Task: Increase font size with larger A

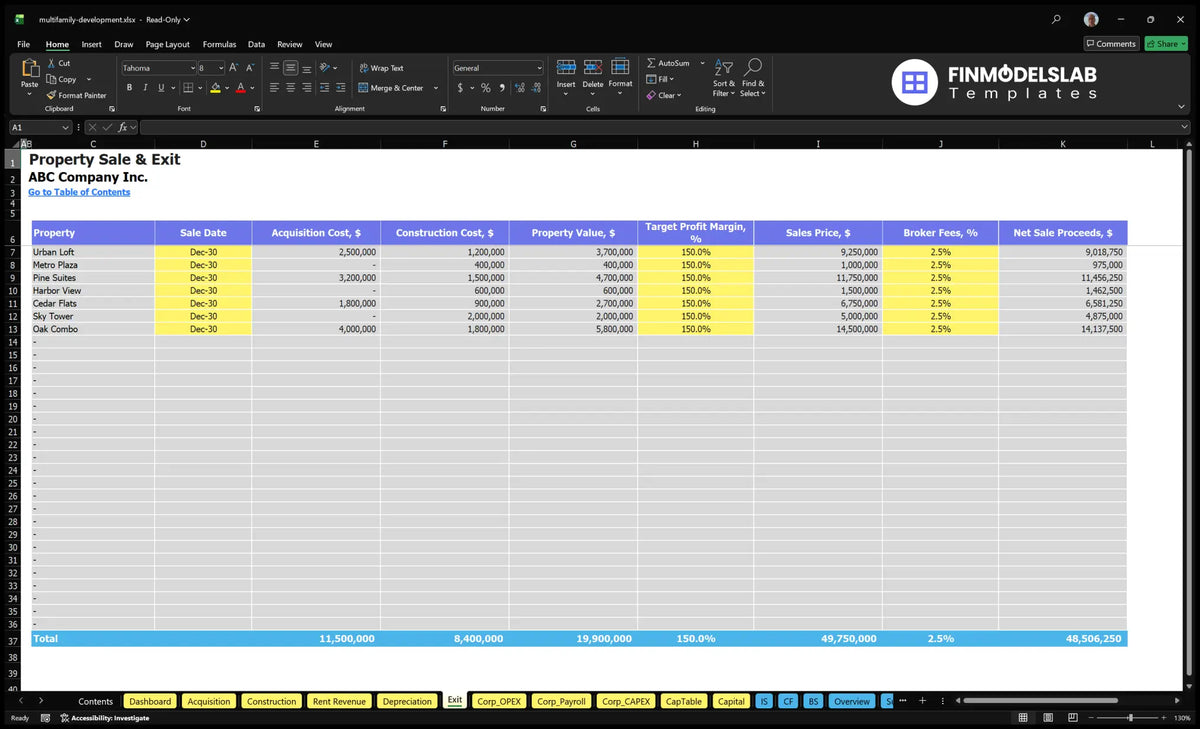Action: 234,68
